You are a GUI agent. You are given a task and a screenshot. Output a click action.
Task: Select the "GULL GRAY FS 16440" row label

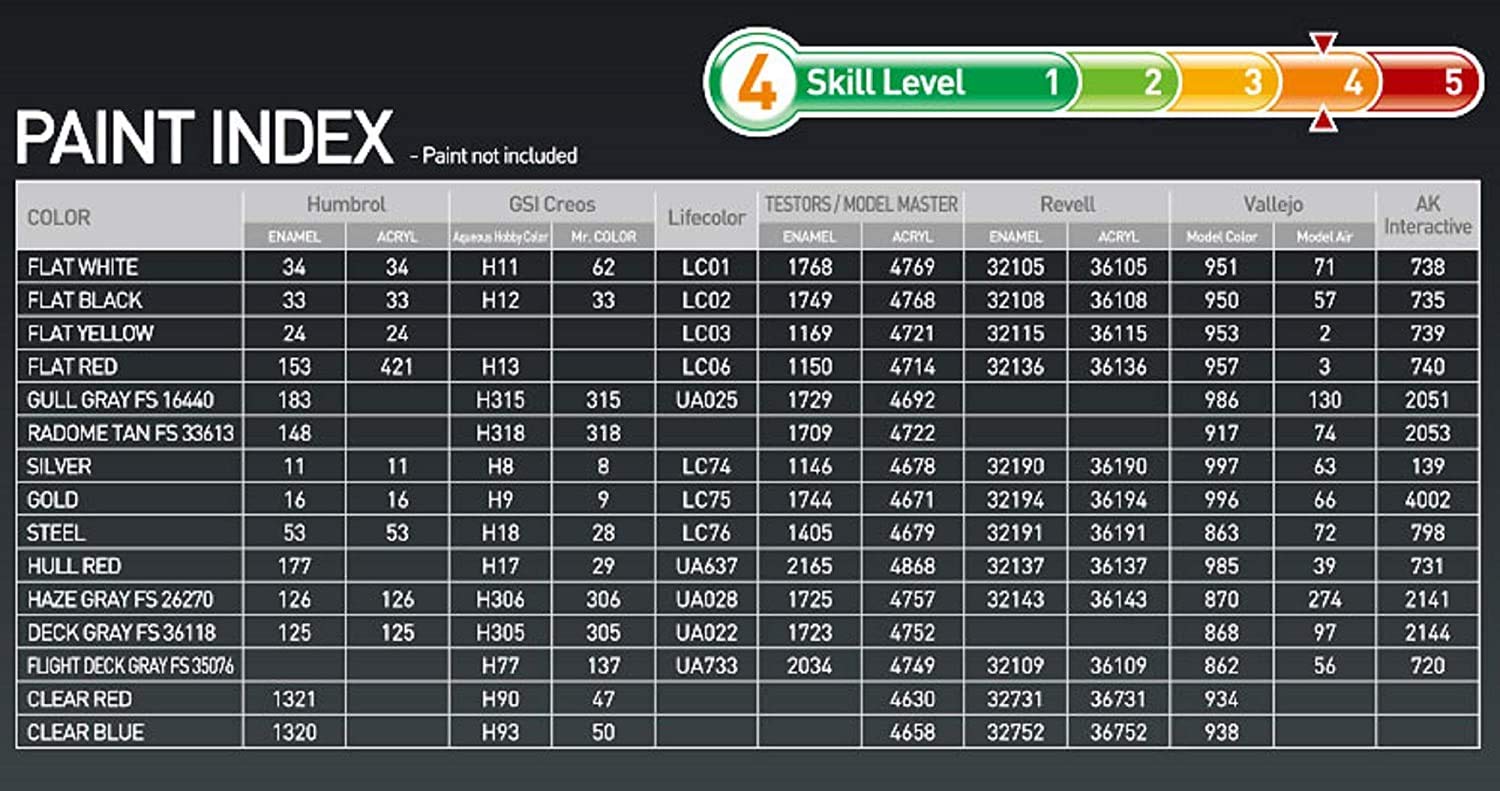pos(120,400)
